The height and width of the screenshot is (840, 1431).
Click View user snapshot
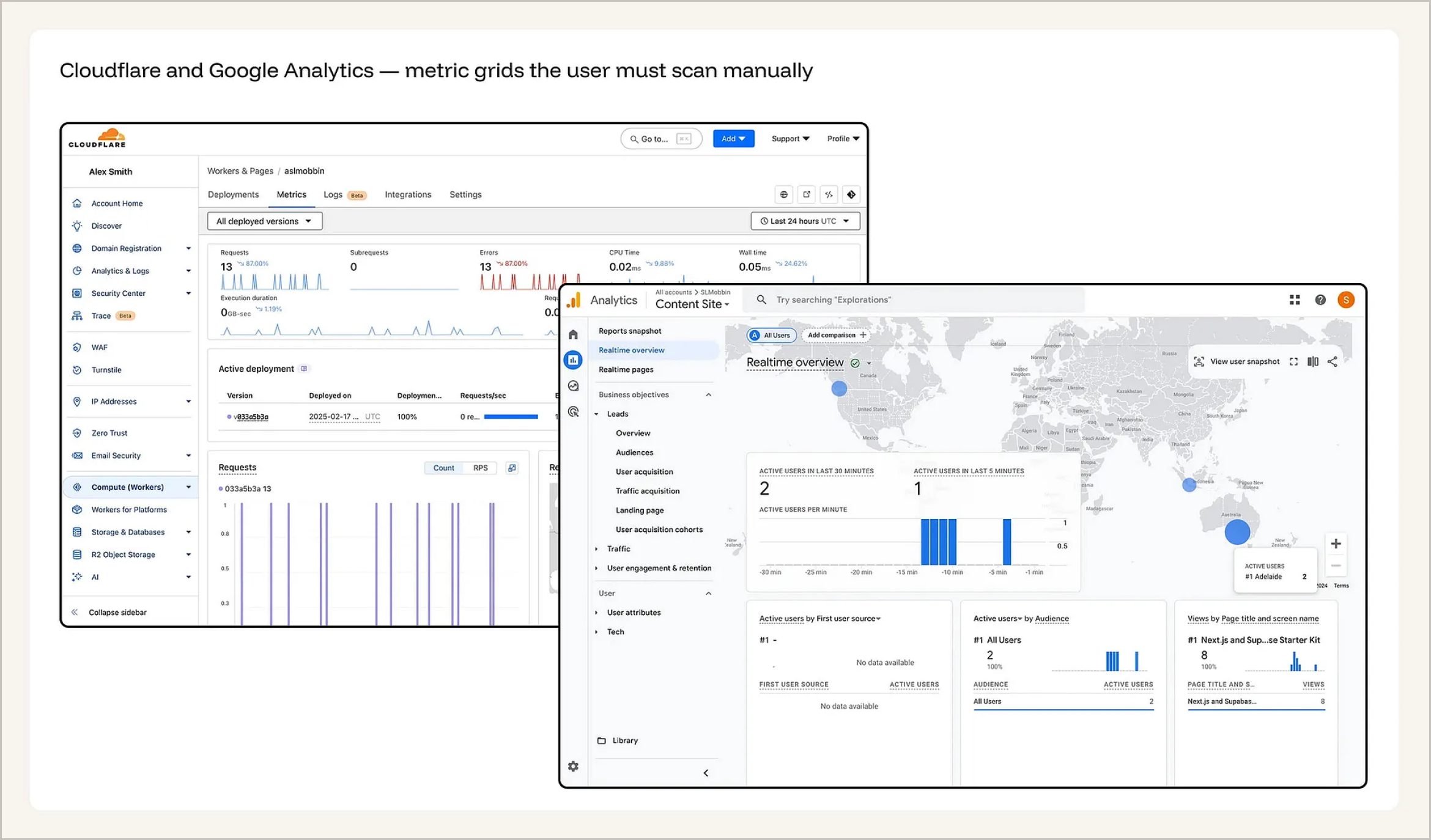click(x=1237, y=362)
